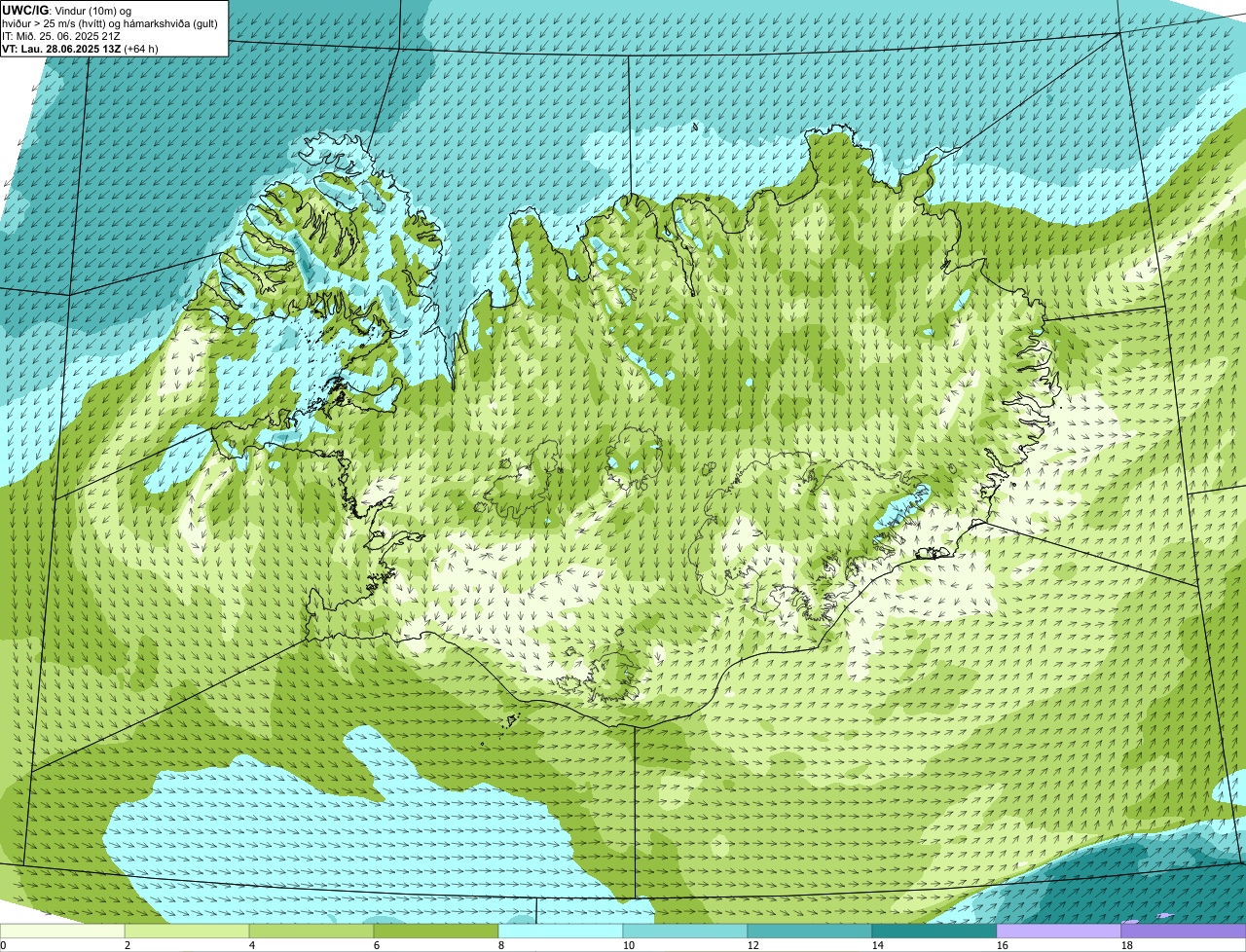Click the title text "UWC/IG: Vindur (10m) og"
Screen dimensions: 1246x952
(67, 11)
